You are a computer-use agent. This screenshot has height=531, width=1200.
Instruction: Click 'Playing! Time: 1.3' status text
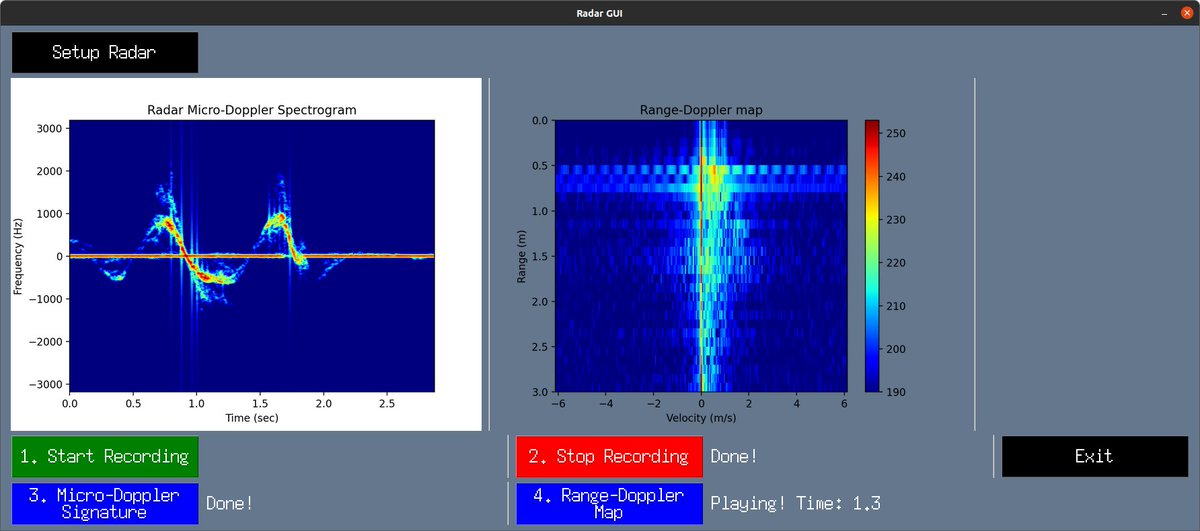(795, 503)
